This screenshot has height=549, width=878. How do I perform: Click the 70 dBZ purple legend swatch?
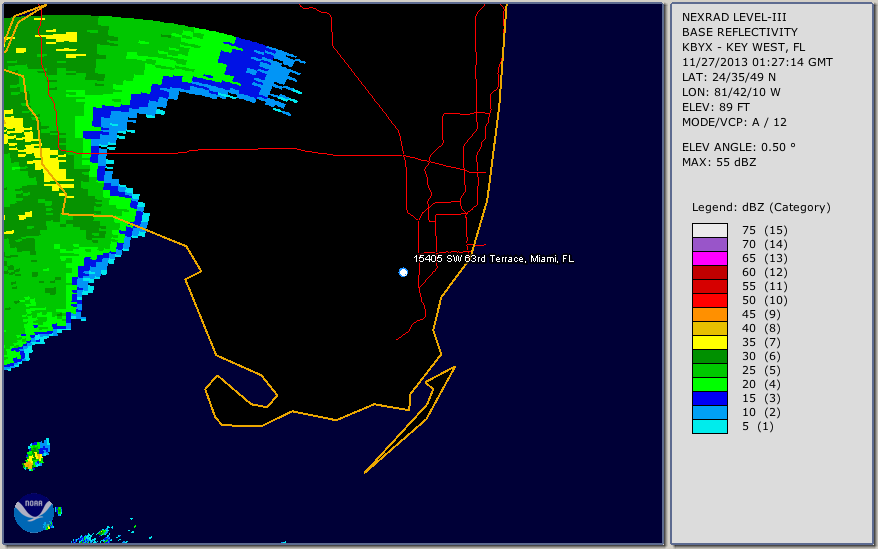coord(709,244)
